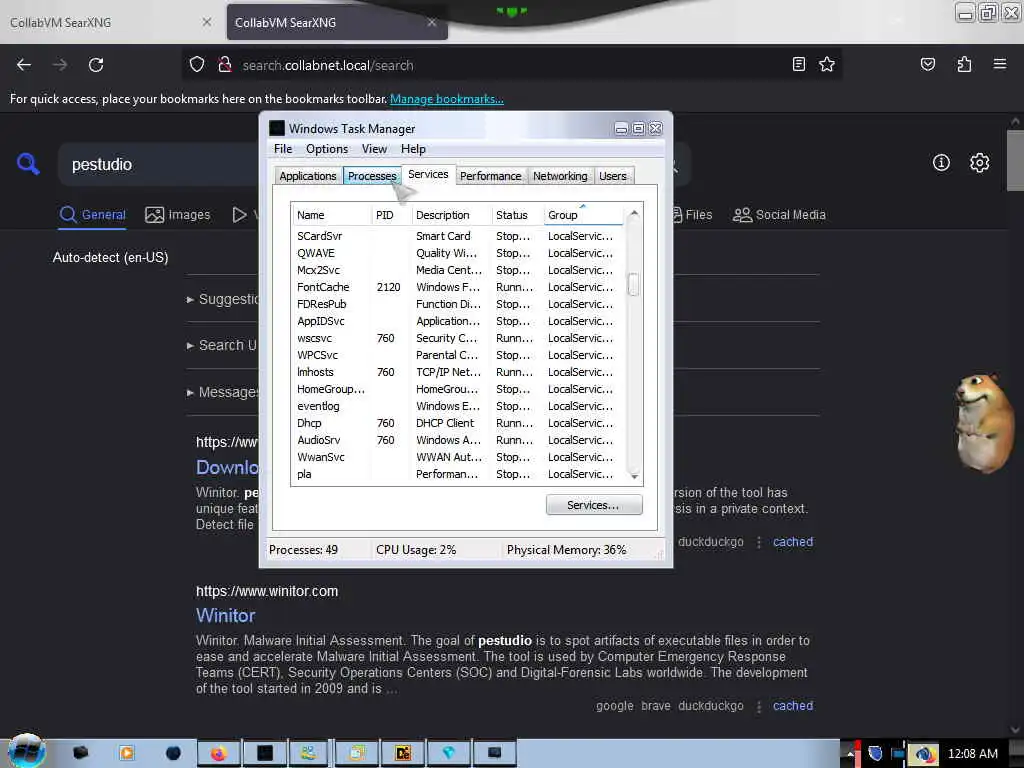
Task: Click the blue shield tray icon
Action: pos(875,754)
